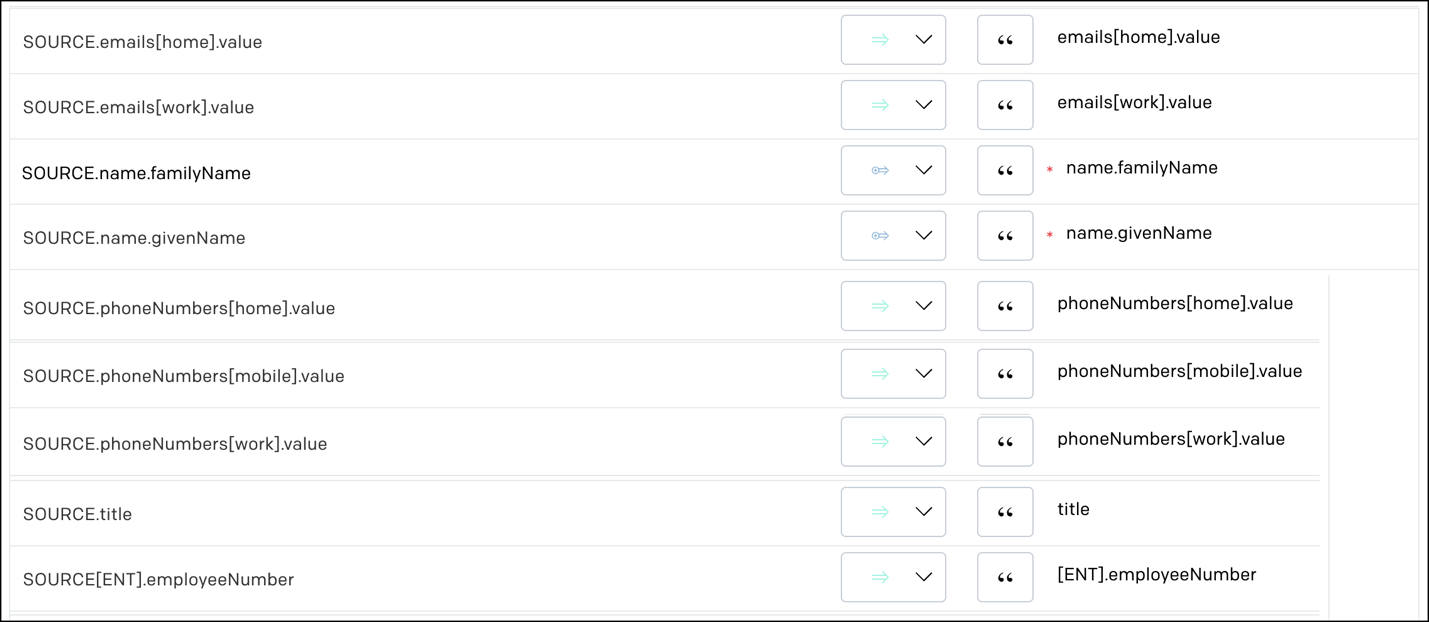Screen dimensions: 1429x622
Task: Click the quote button for phoneNumbers[work].value
Action: click(x=1005, y=442)
